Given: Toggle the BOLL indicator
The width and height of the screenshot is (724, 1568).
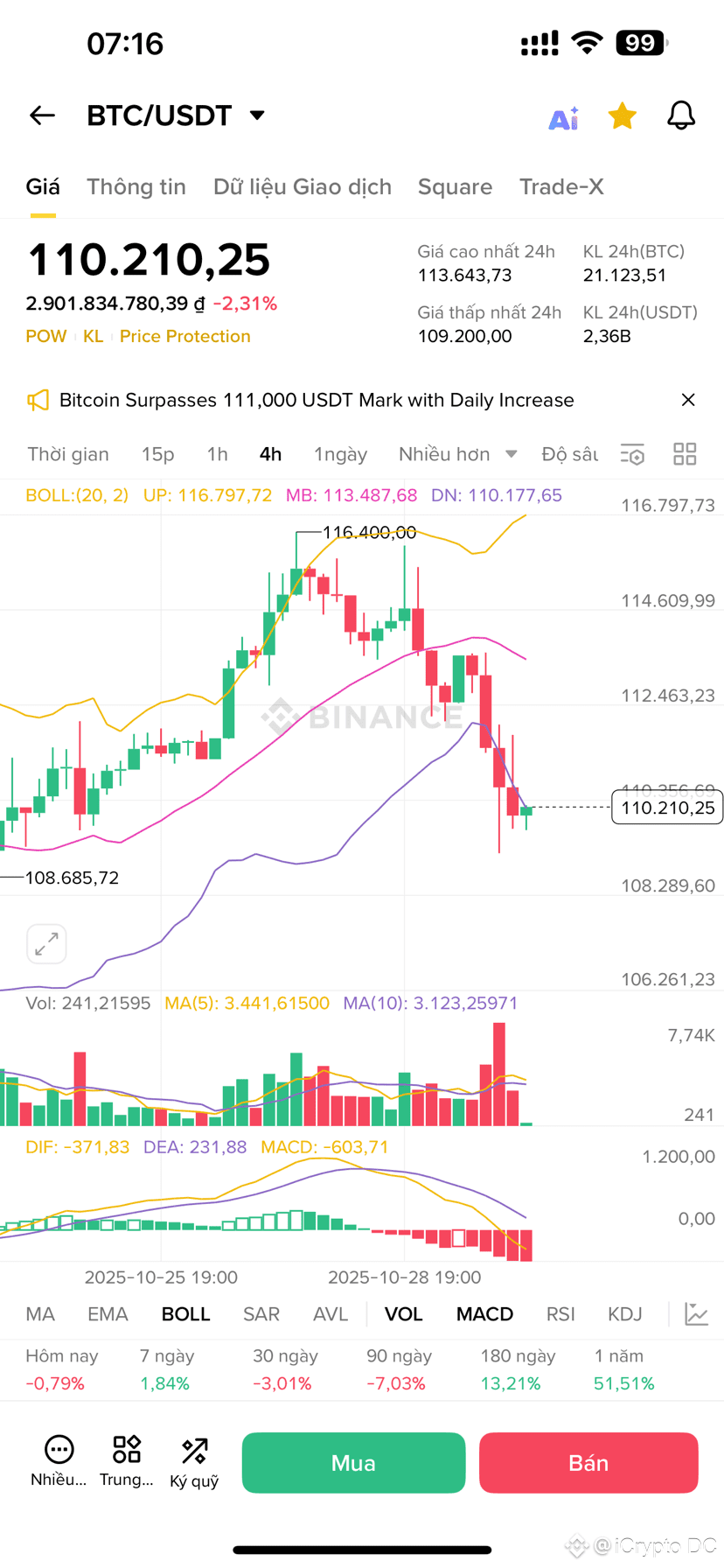Looking at the screenshot, I should 185,1314.
